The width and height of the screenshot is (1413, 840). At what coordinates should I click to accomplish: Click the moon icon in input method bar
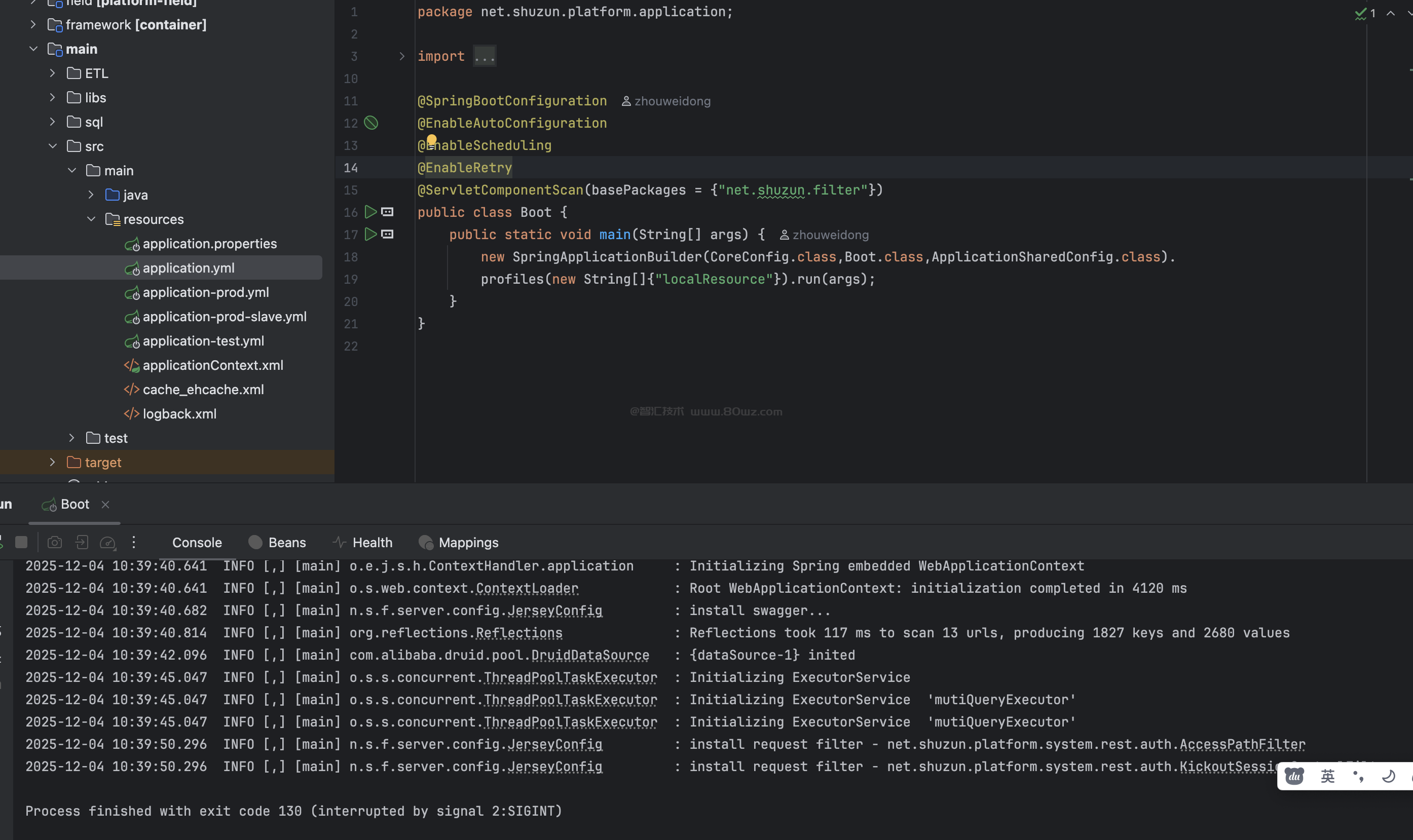1388,776
